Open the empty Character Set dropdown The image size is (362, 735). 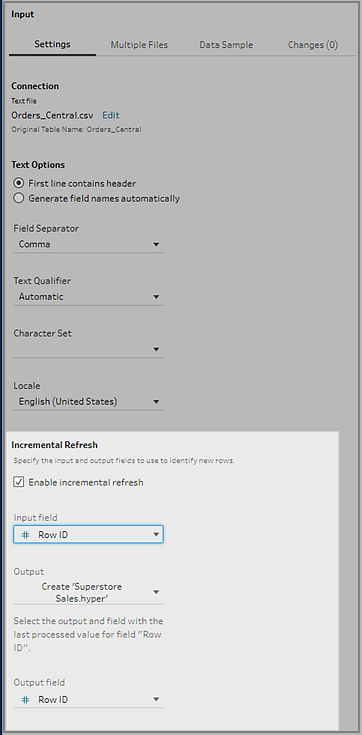click(88, 349)
